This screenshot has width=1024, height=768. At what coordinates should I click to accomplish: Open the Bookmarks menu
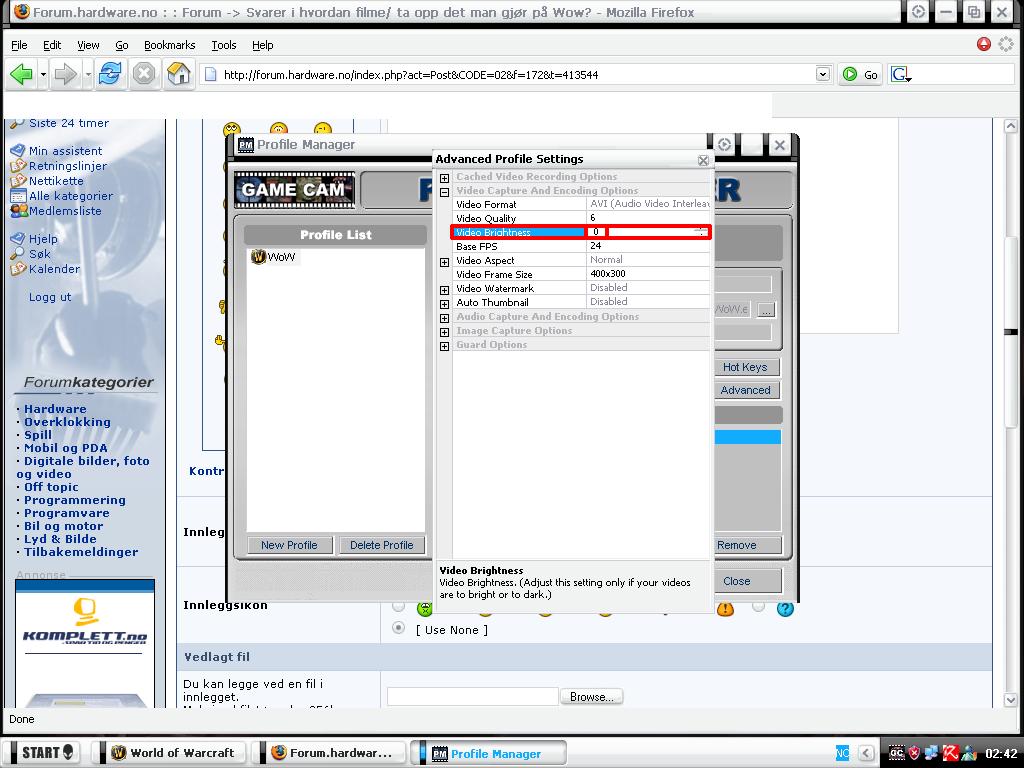click(x=169, y=45)
